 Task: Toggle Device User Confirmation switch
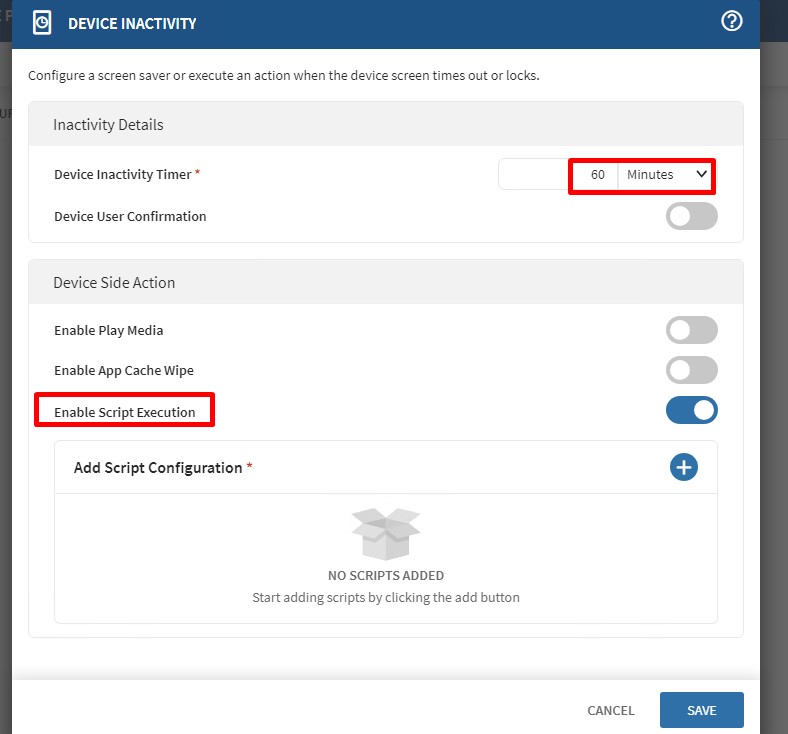[691, 216]
